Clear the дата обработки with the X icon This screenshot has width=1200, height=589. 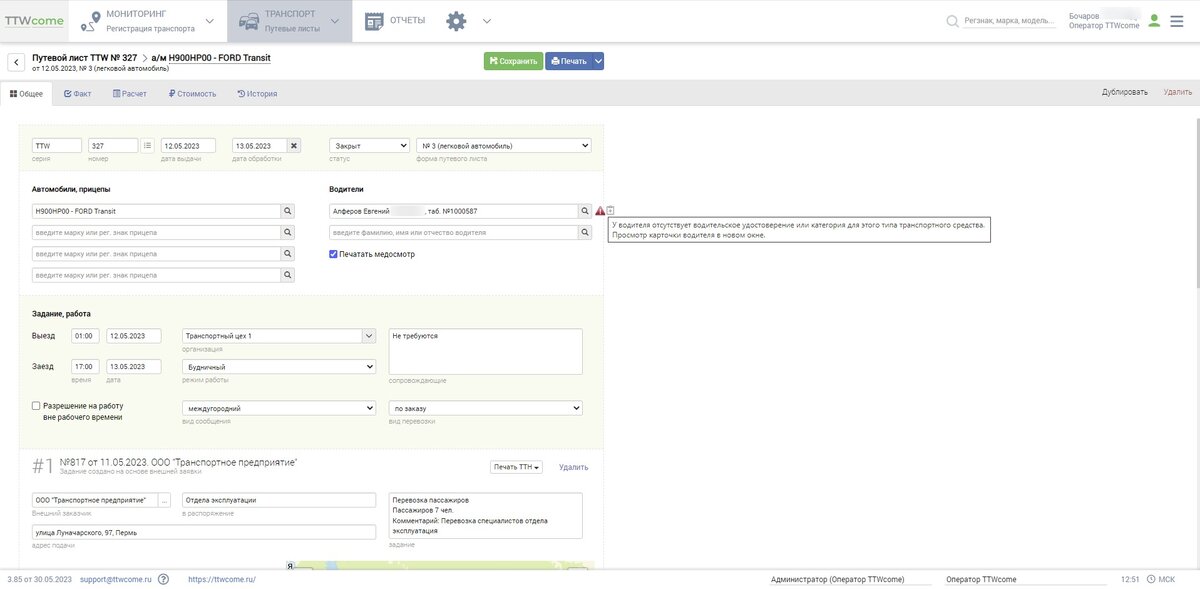294,145
